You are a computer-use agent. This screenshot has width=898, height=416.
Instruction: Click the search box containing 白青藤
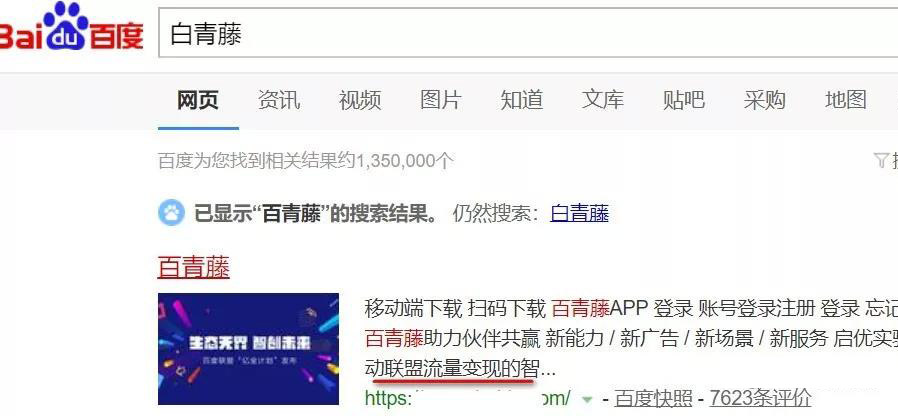pos(528,33)
